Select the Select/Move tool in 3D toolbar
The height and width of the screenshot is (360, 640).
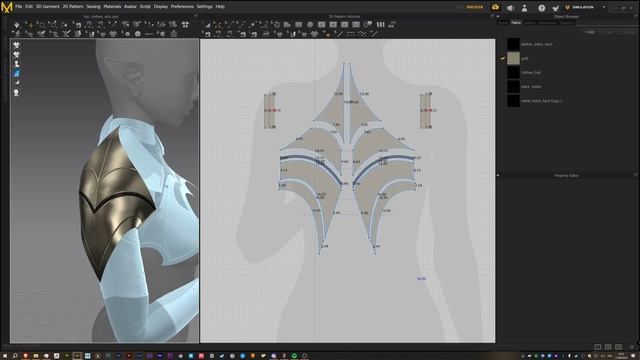click(x=30, y=25)
